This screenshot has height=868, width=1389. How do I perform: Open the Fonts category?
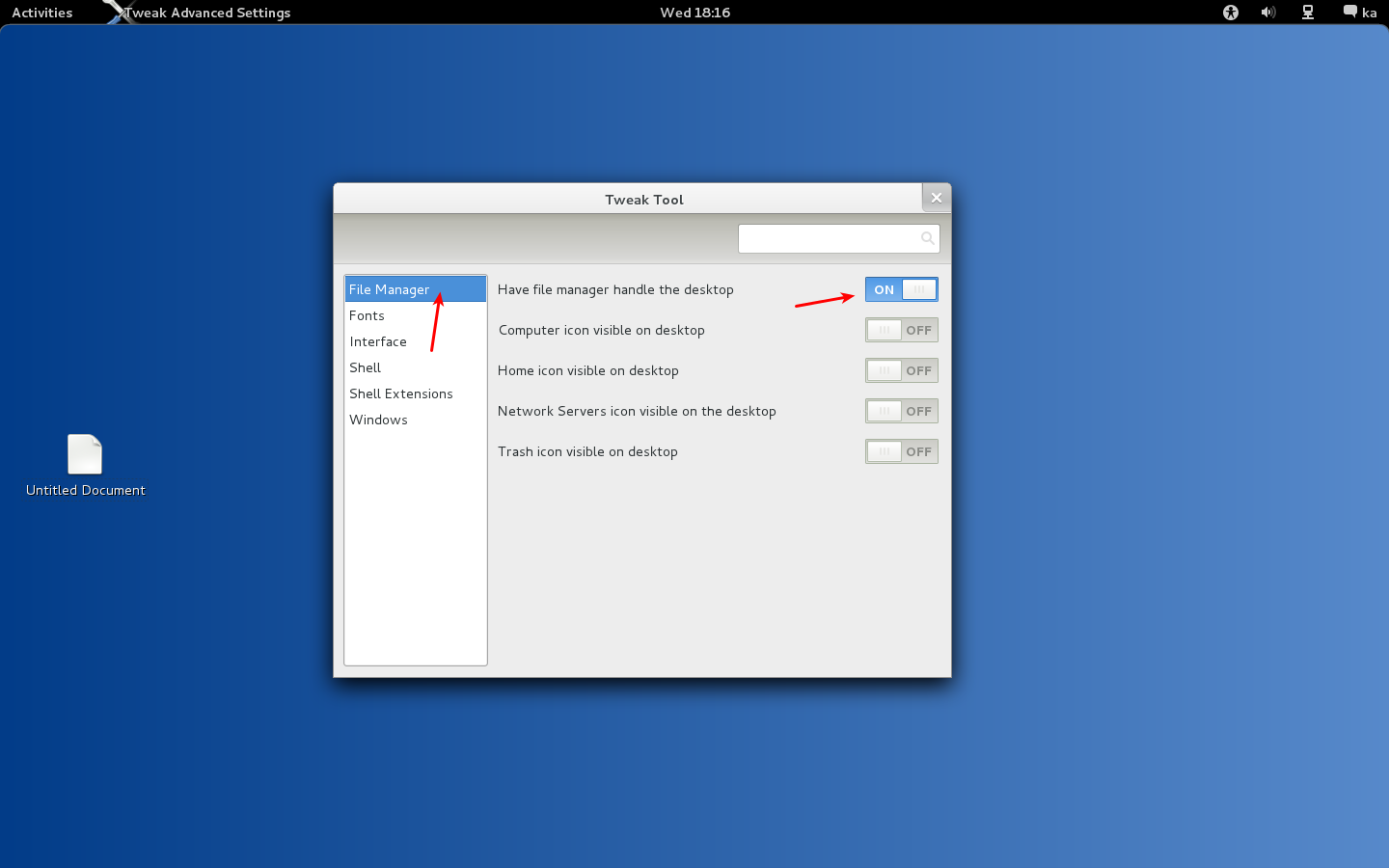pos(416,315)
